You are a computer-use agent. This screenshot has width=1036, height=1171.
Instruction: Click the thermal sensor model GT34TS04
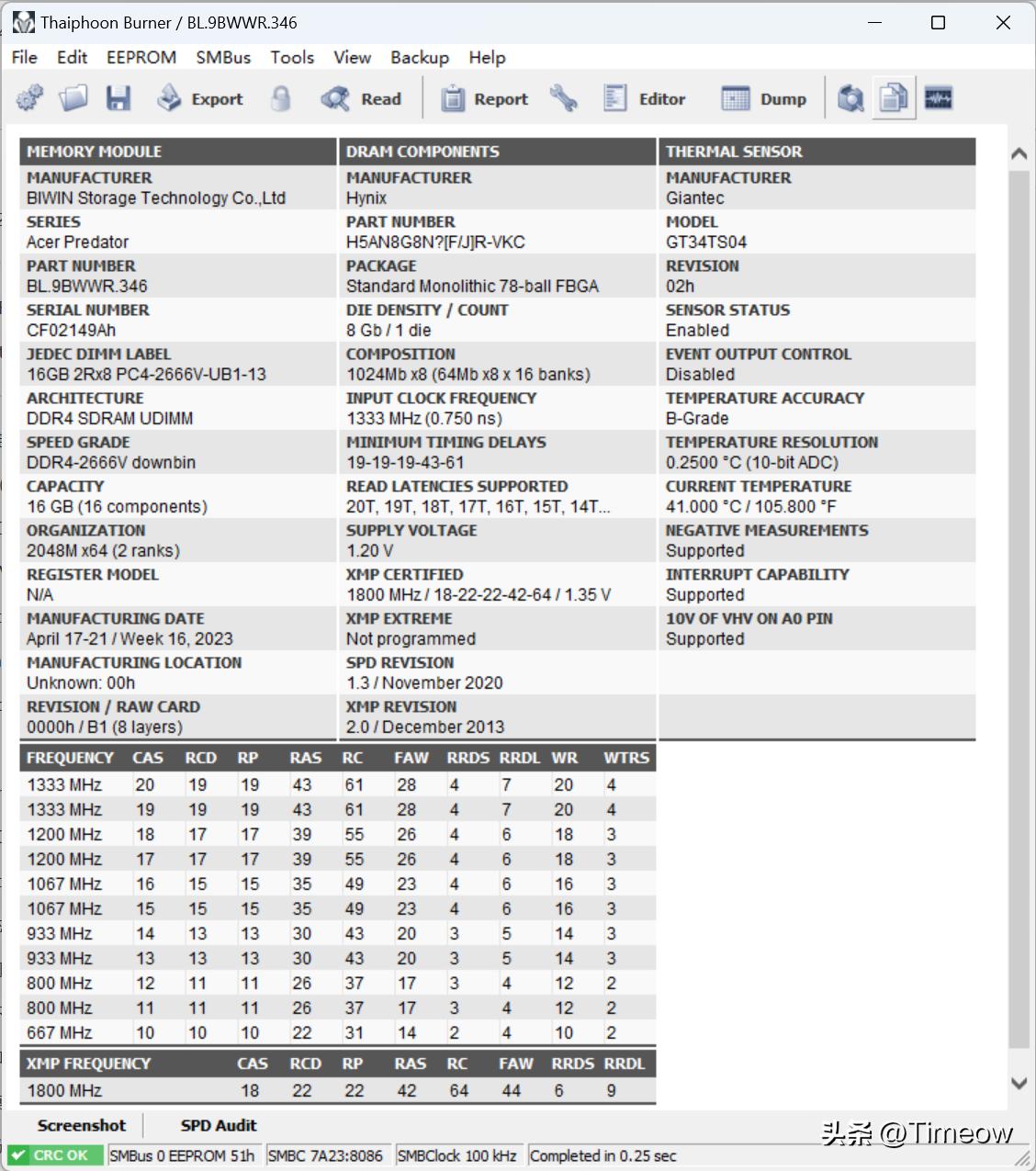[706, 242]
